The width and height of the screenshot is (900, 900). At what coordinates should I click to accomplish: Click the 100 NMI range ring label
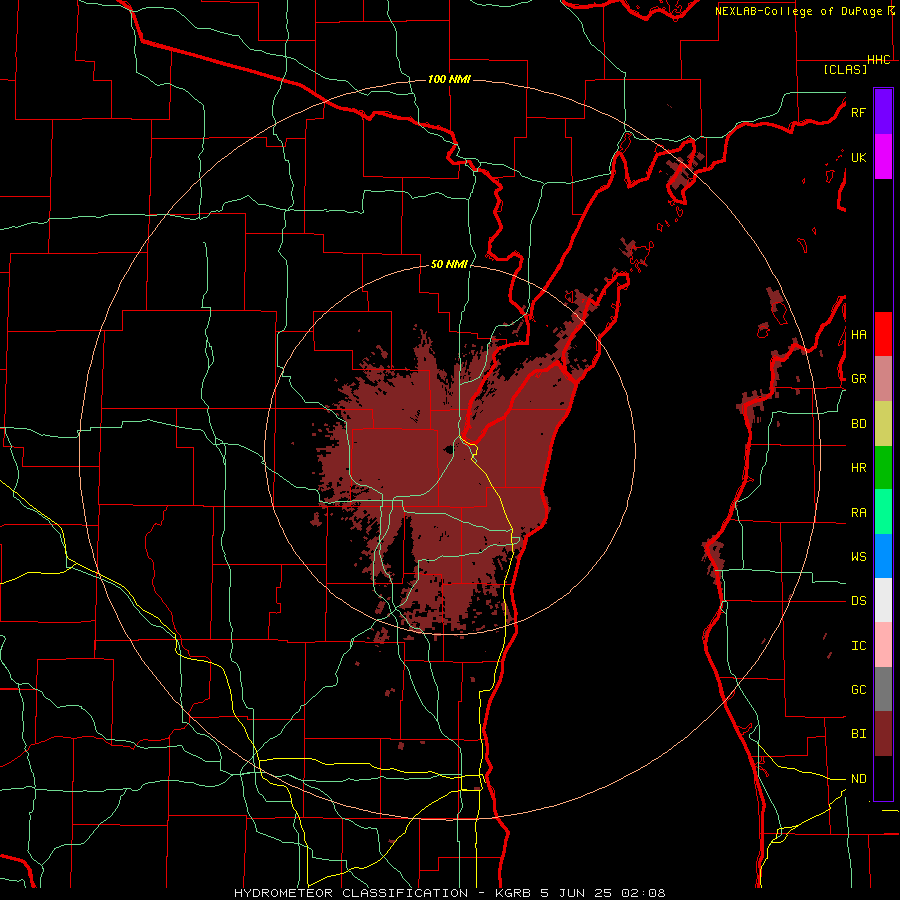click(x=449, y=79)
